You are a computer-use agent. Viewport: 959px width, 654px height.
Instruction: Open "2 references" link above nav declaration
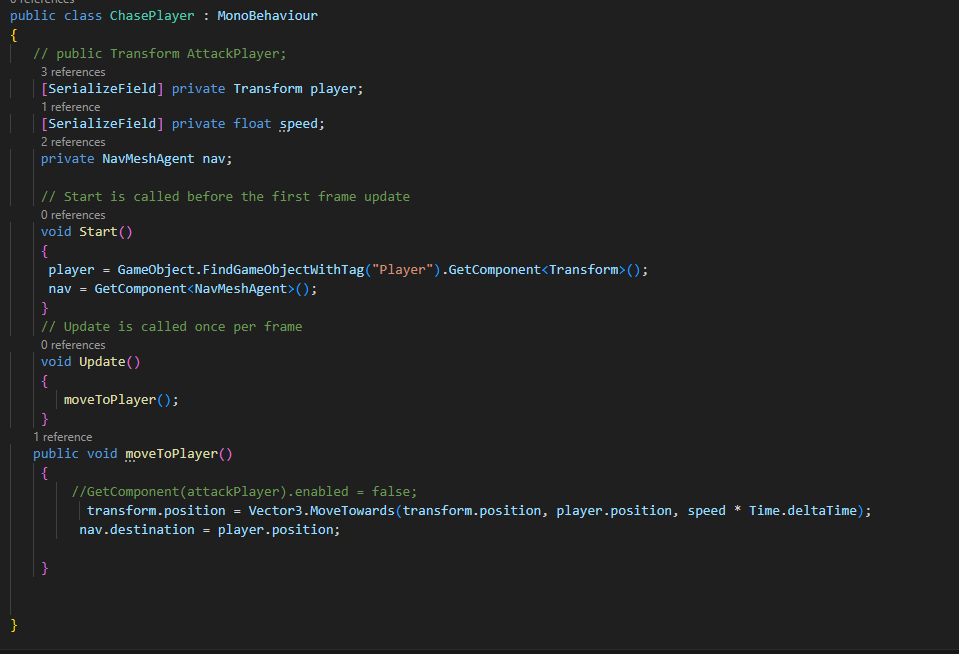(73, 142)
